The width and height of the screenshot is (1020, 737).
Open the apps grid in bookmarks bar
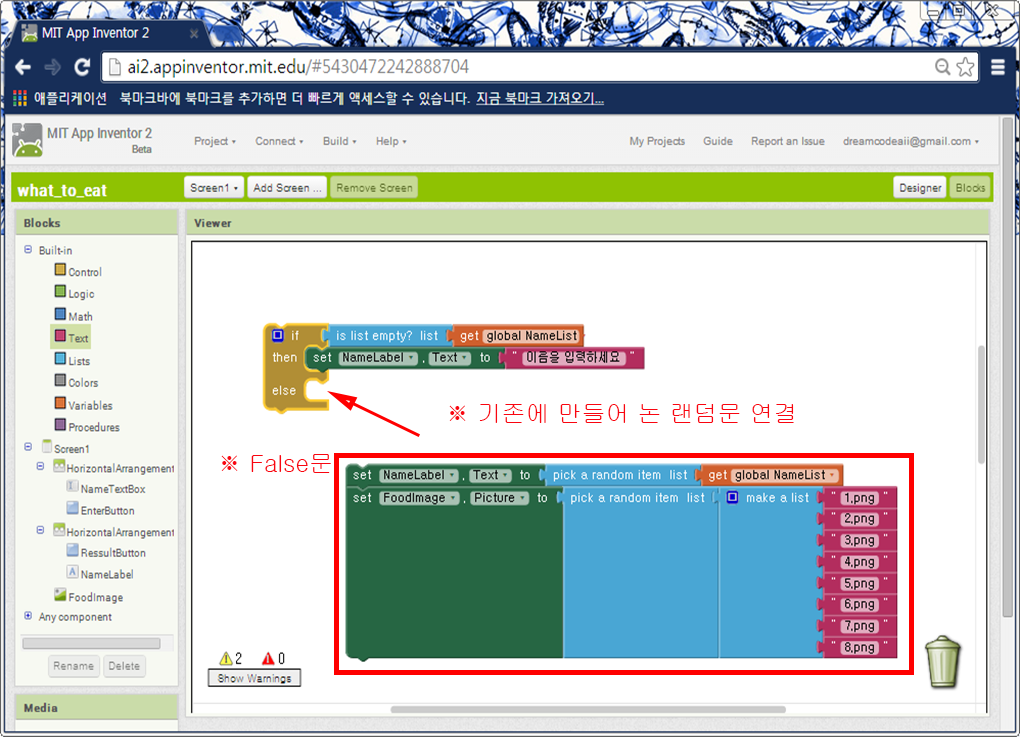pos(20,98)
